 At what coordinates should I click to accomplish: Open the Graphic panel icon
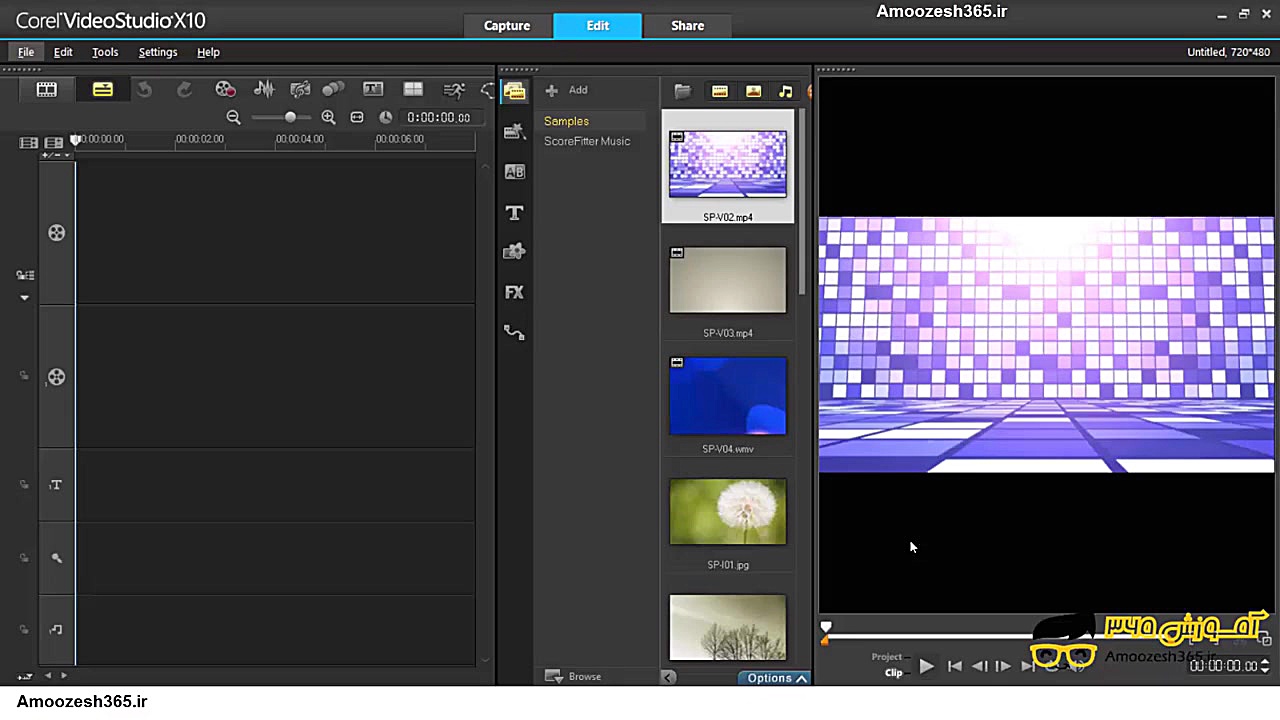pyautogui.click(x=514, y=252)
